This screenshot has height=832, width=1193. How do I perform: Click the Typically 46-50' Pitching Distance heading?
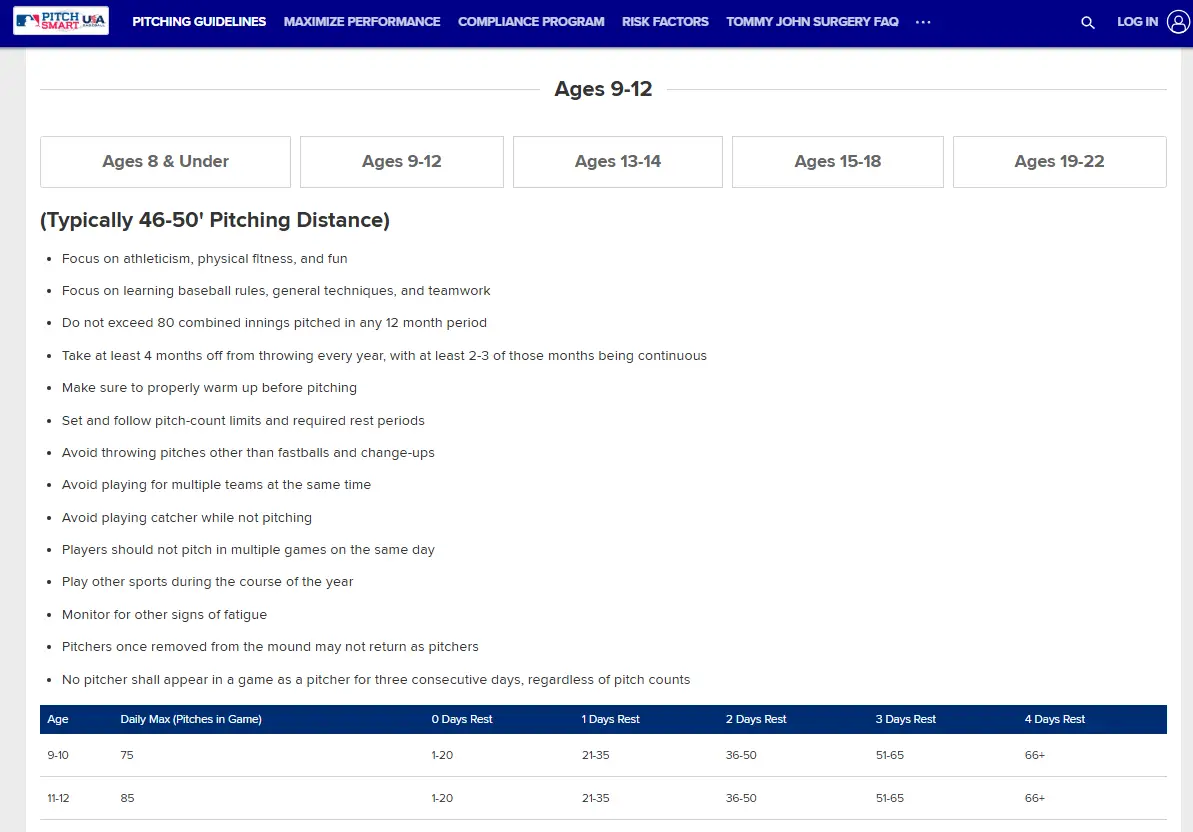215,221
